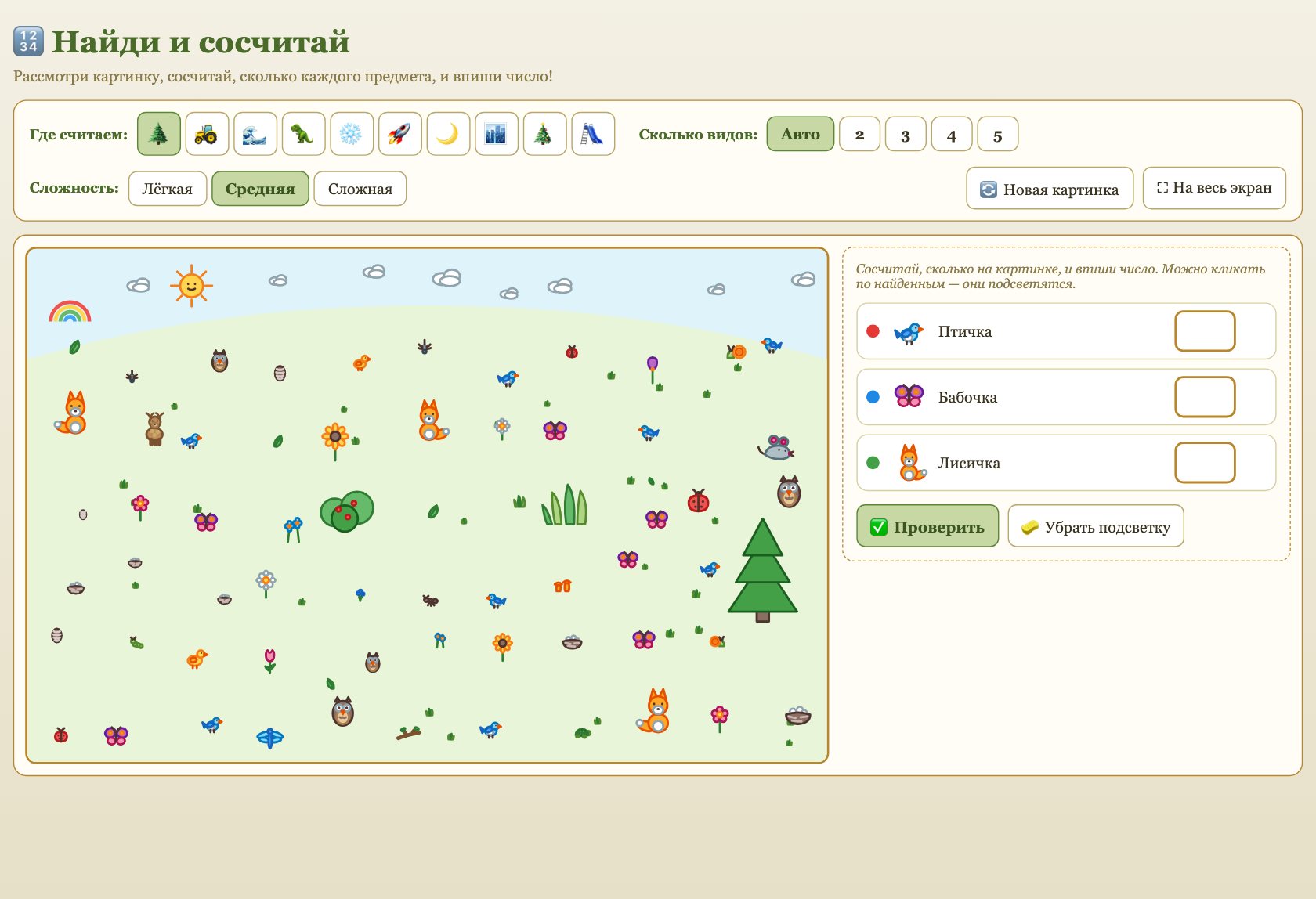Open На весь экран fullscreen mode

click(x=1214, y=188)
